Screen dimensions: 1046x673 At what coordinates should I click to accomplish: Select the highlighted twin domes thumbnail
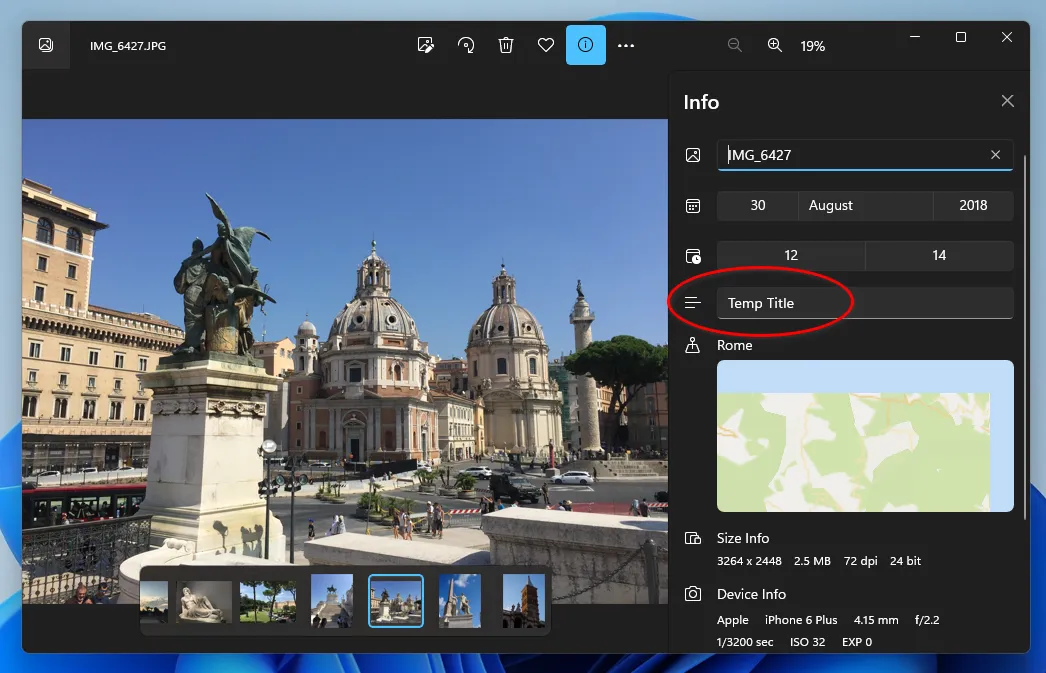[x=396, y=601]
